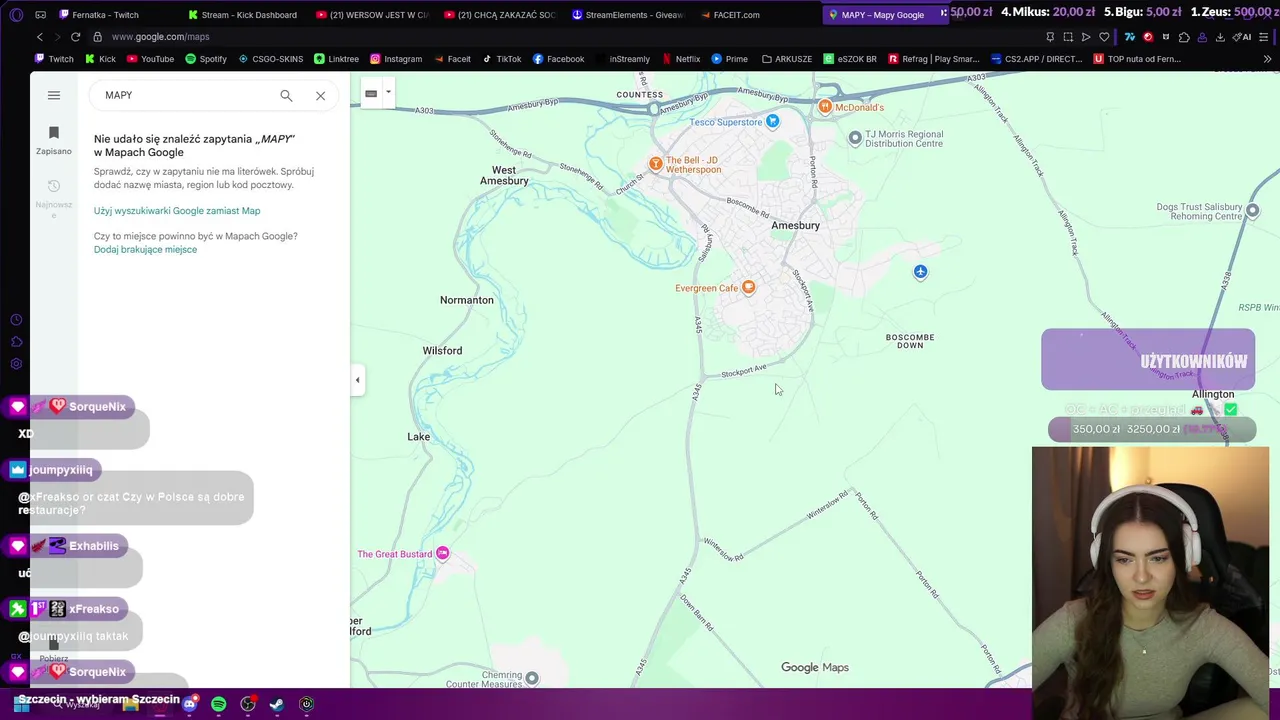The image size is (1280, 720).
Task: Open Discord from the taskbar
Action: click(190, 704)
